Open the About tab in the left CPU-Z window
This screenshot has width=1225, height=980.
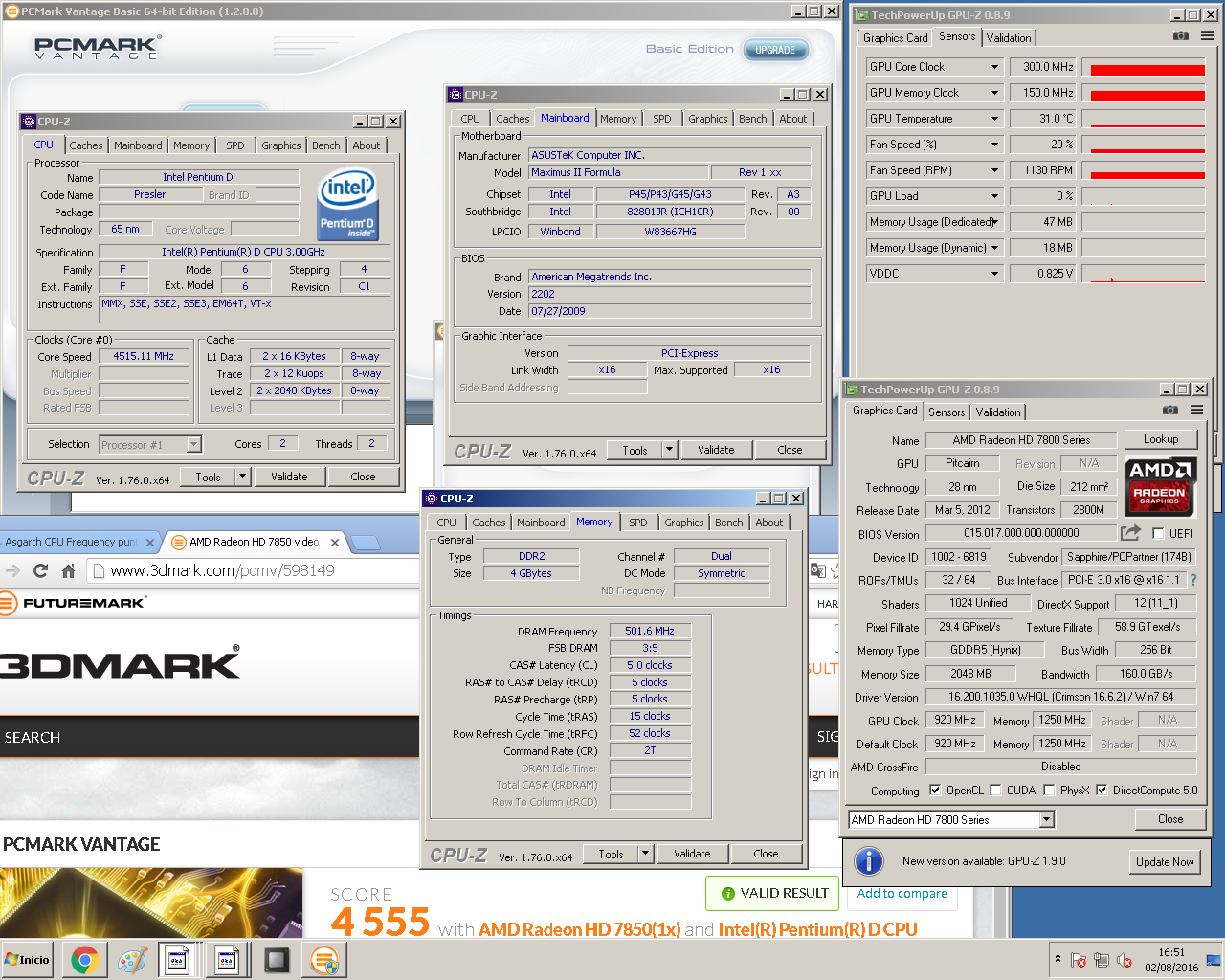click(x=367, y=145)
